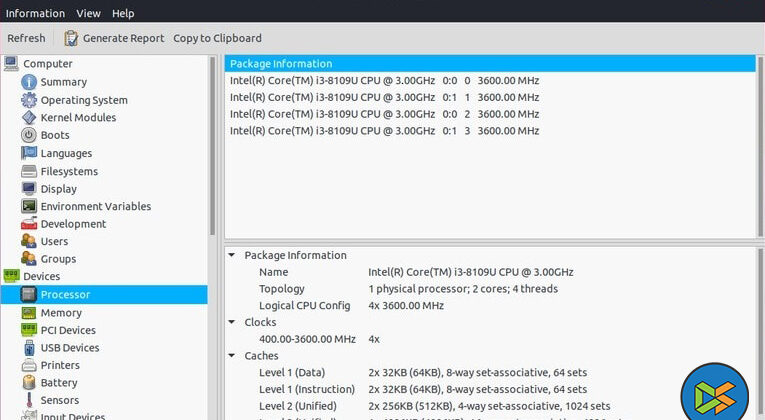Select USB Devices in the tree
765x420 pixels.
[x=69, y=348]
